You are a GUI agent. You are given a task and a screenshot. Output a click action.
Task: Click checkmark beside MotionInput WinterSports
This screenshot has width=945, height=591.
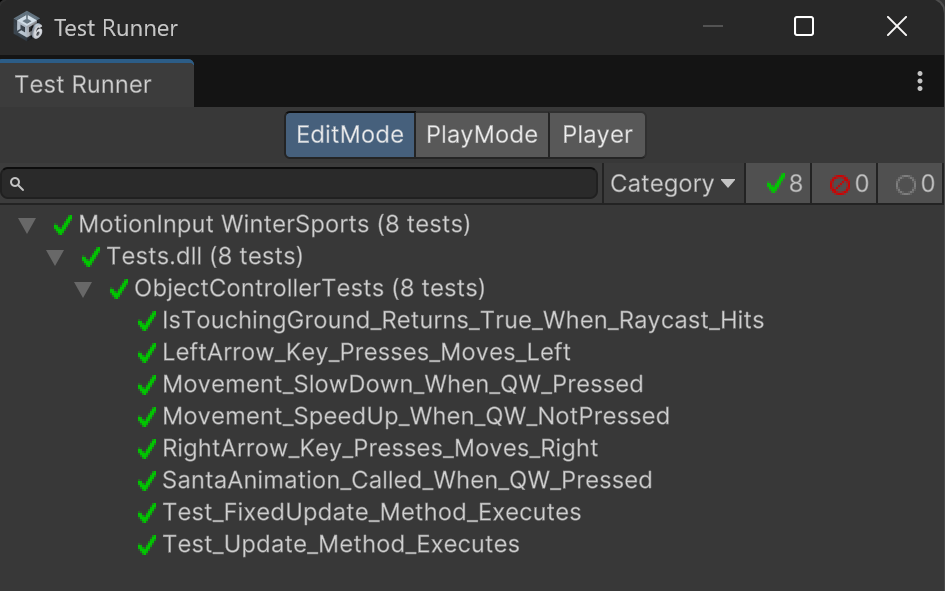tap(63, 225)
